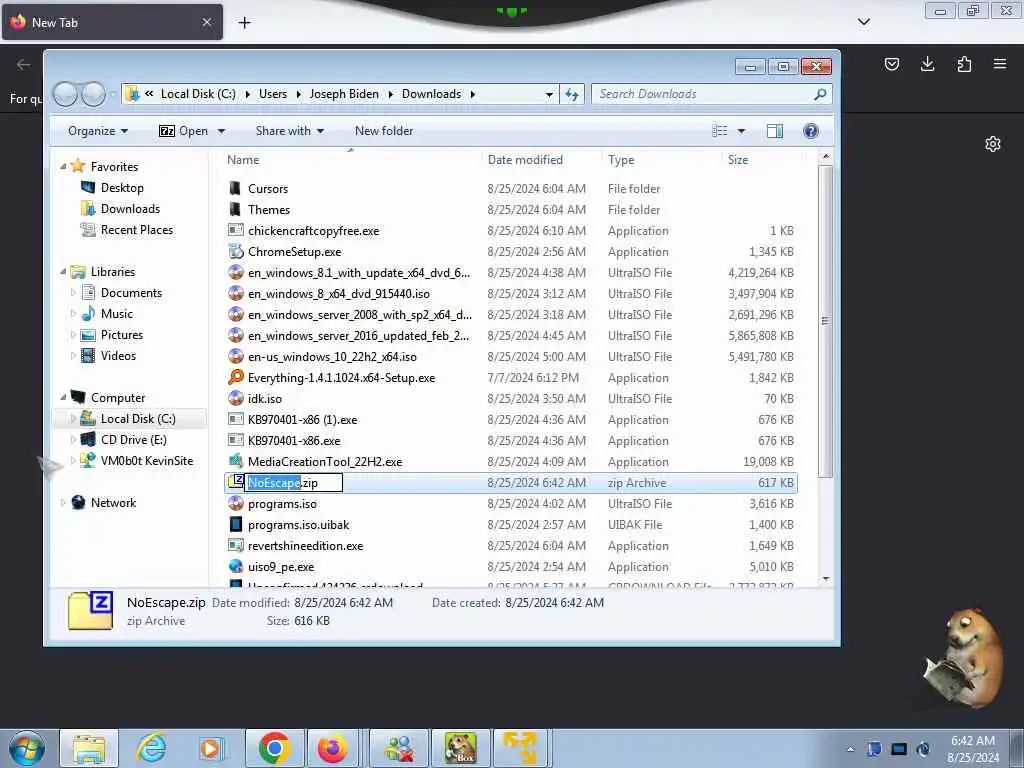
Task: Open Firefox hamburger application menu
Action: (1000, 64)
